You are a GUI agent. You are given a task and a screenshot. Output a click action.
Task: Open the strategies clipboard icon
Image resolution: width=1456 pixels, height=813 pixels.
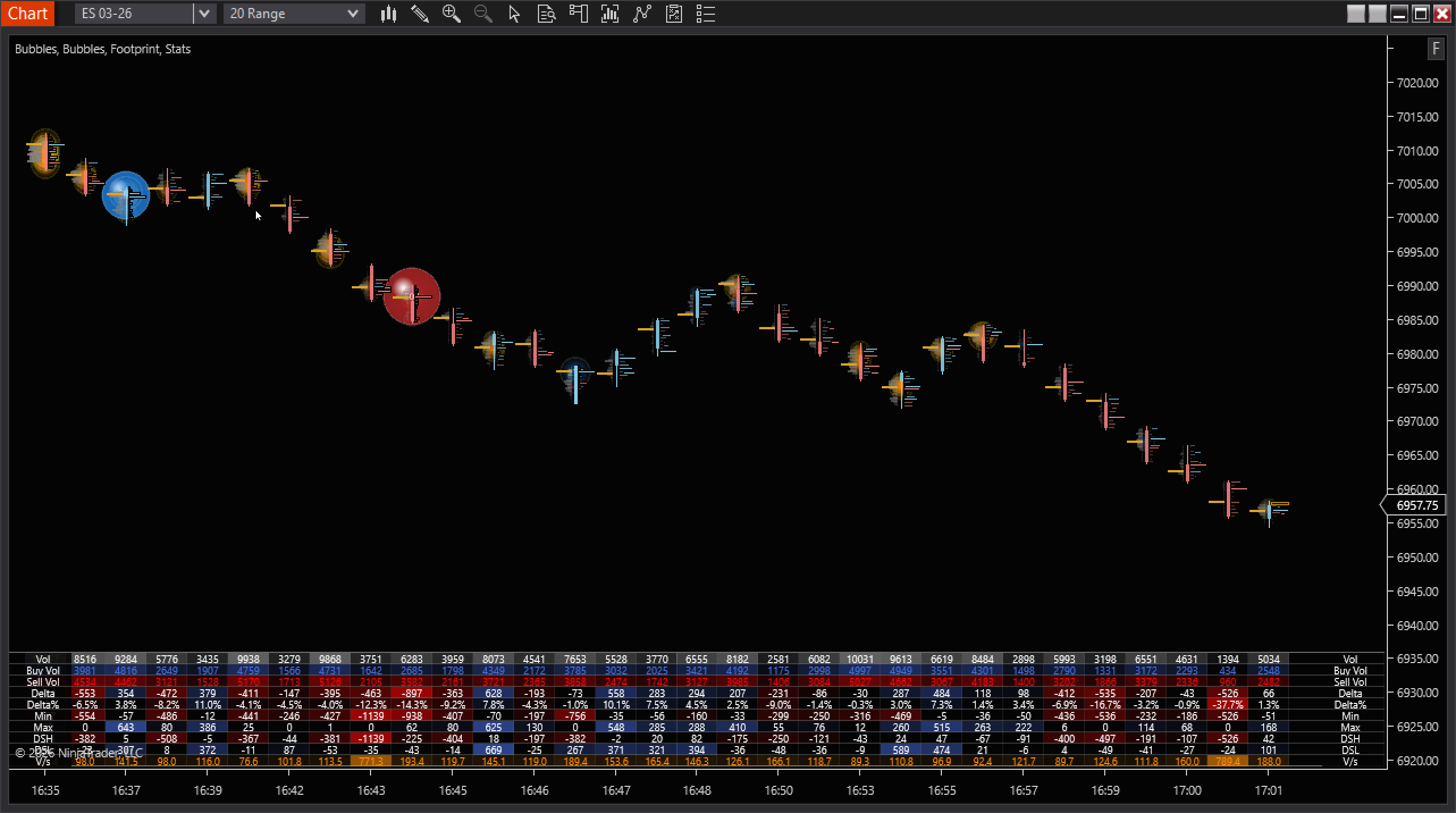pyautogui.click(x=674, y=14)
